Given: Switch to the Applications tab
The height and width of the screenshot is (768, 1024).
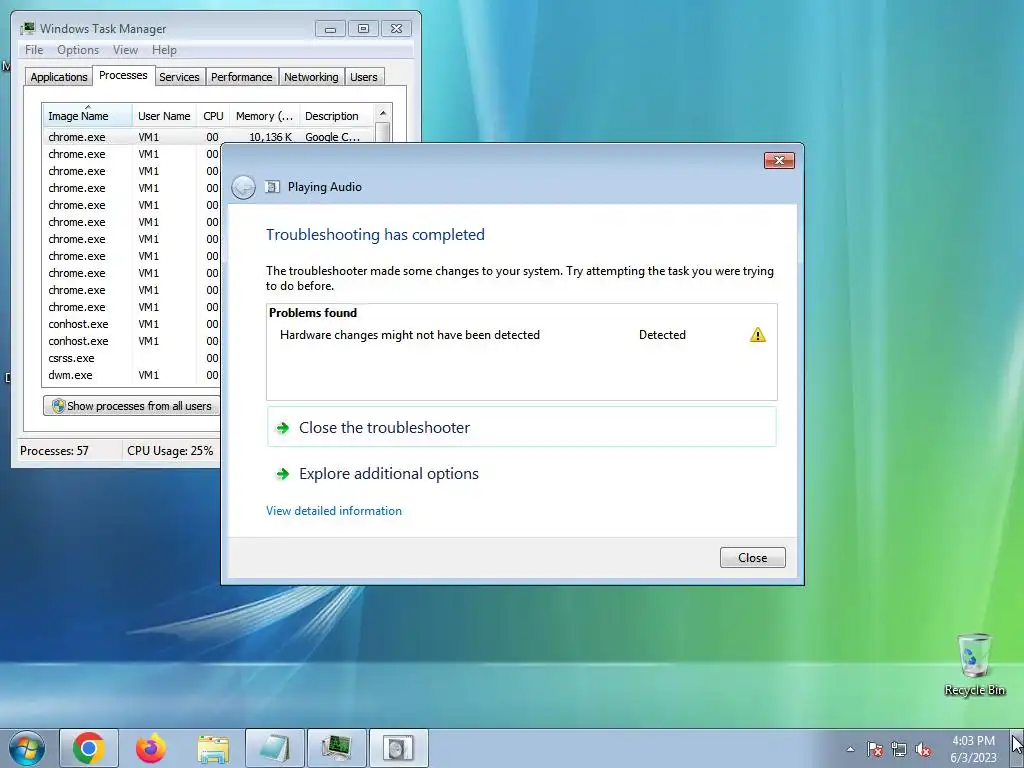Looking at the screenshot, I should (59, 77).
